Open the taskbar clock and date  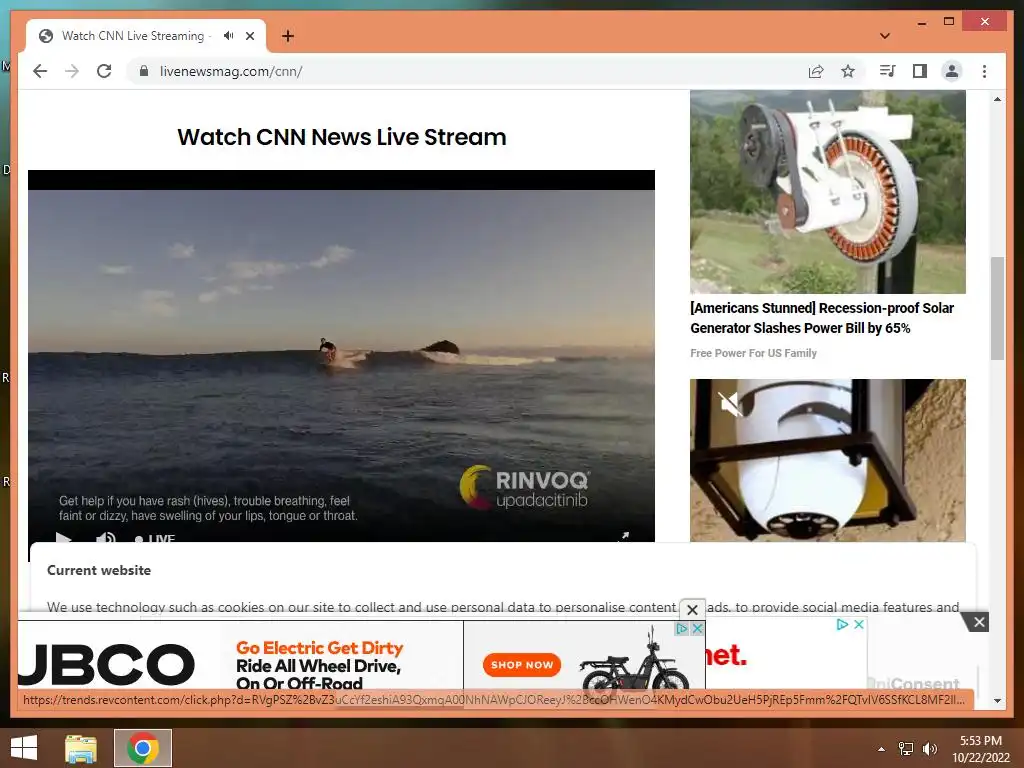[x=981, y=749]
